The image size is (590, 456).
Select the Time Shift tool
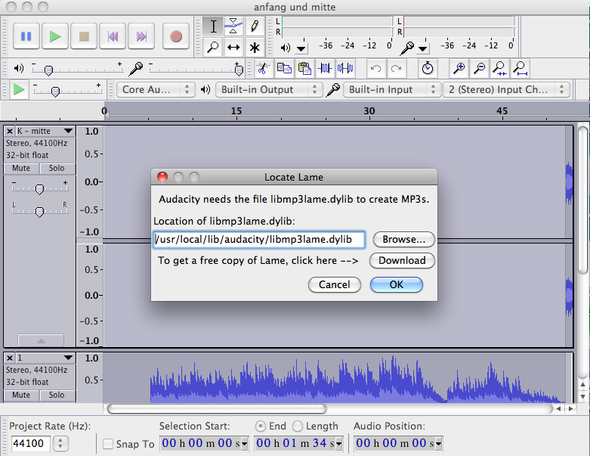pyautogui.click(x=234, y=47)
